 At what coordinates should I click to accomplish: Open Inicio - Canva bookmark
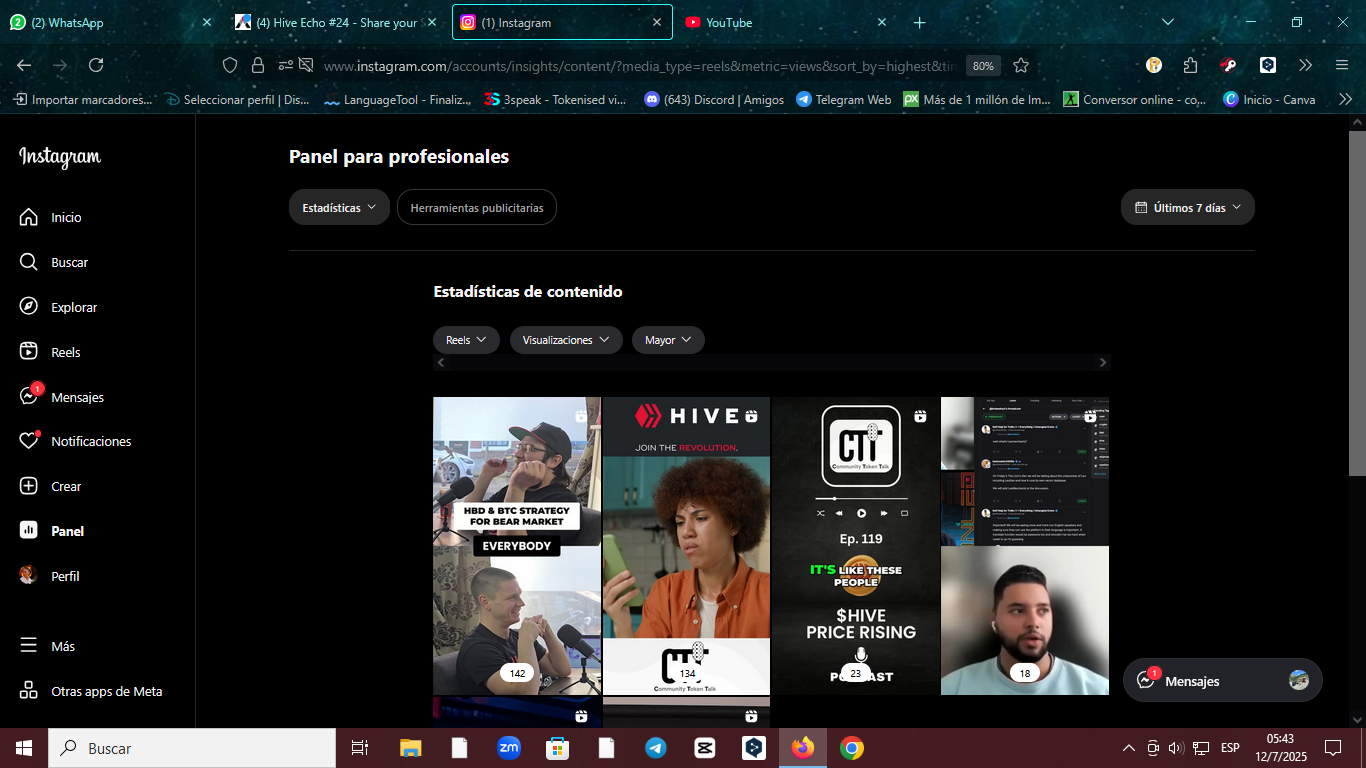click(1269, 100)
